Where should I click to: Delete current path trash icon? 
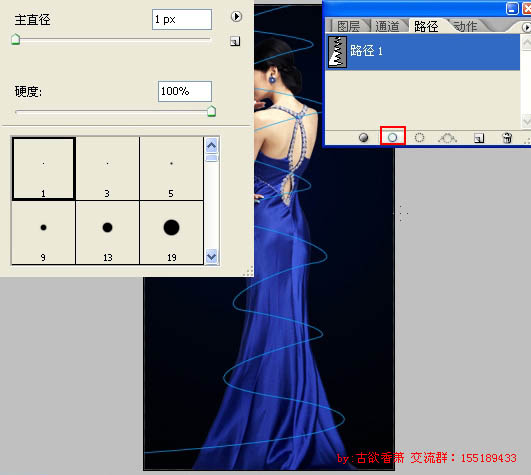pos(507,138)
